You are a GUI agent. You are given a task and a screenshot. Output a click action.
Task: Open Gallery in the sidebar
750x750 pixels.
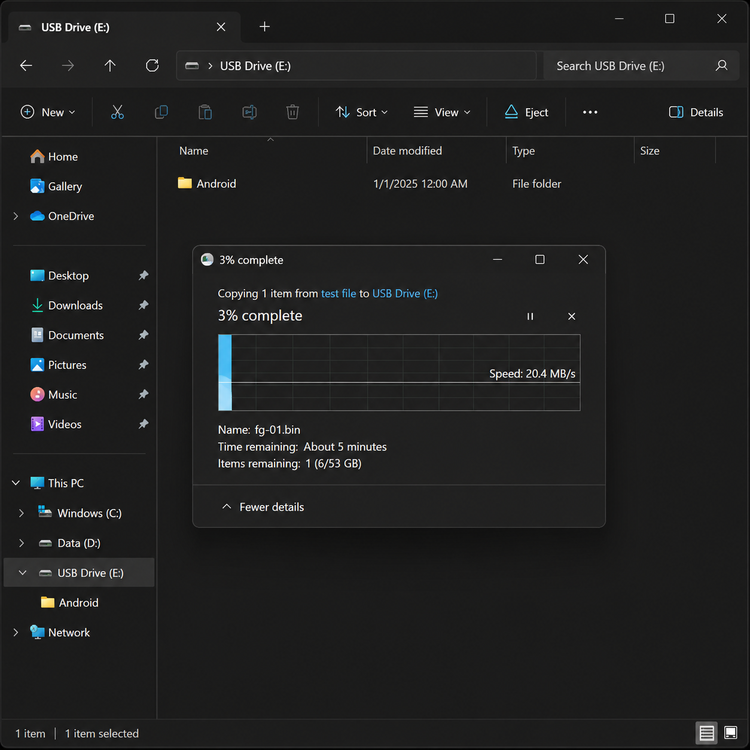click(x=56, y=187)
